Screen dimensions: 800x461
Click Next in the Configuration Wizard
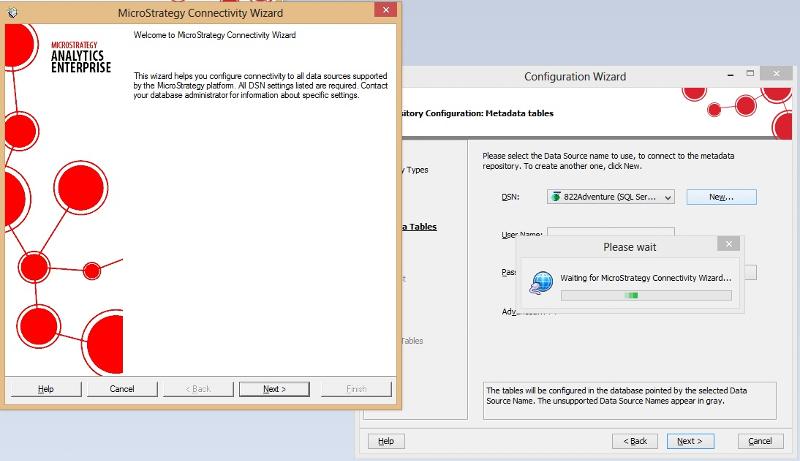point(690,441)
